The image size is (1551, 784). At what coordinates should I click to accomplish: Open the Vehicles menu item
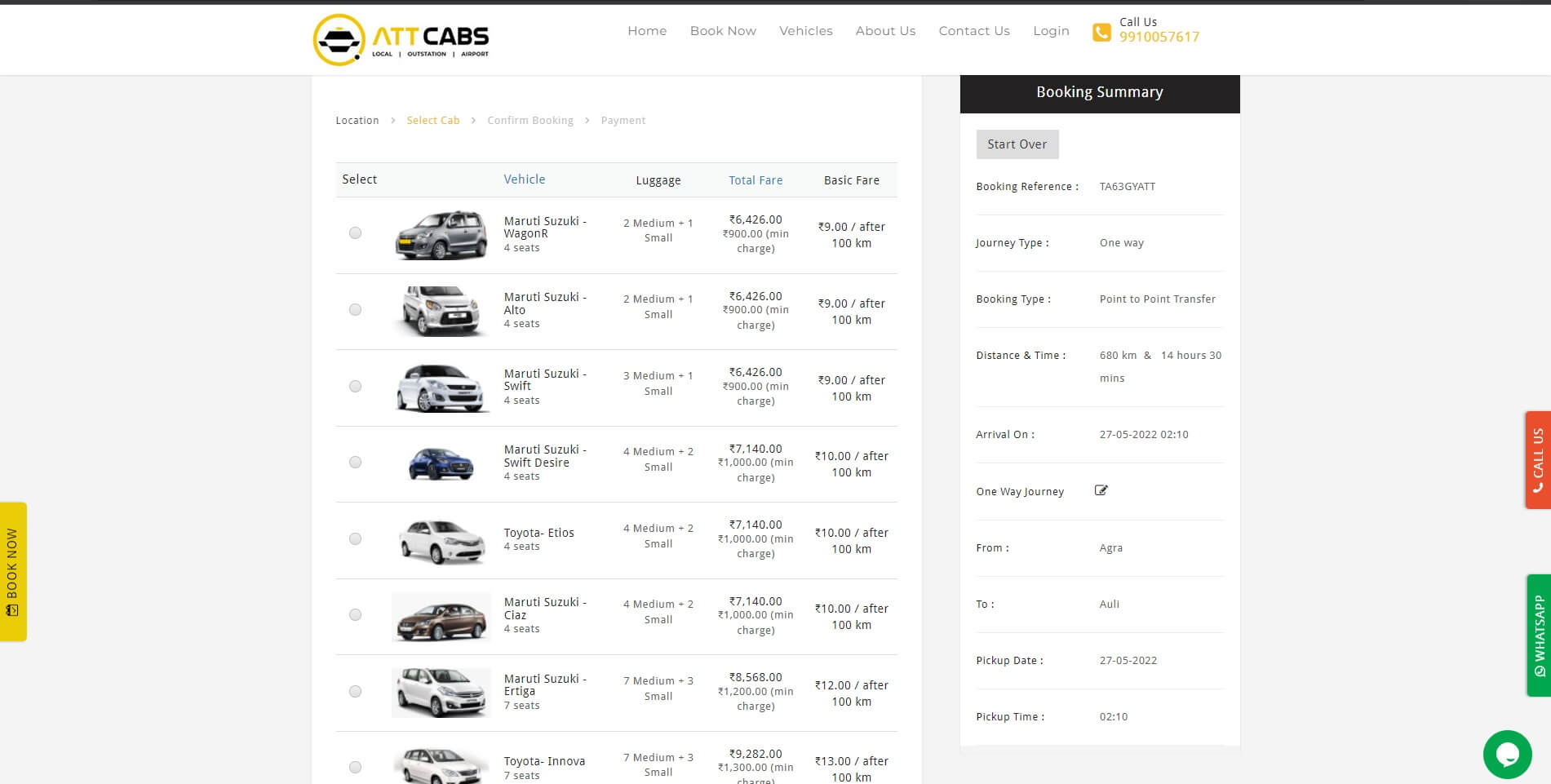[806, 31]
